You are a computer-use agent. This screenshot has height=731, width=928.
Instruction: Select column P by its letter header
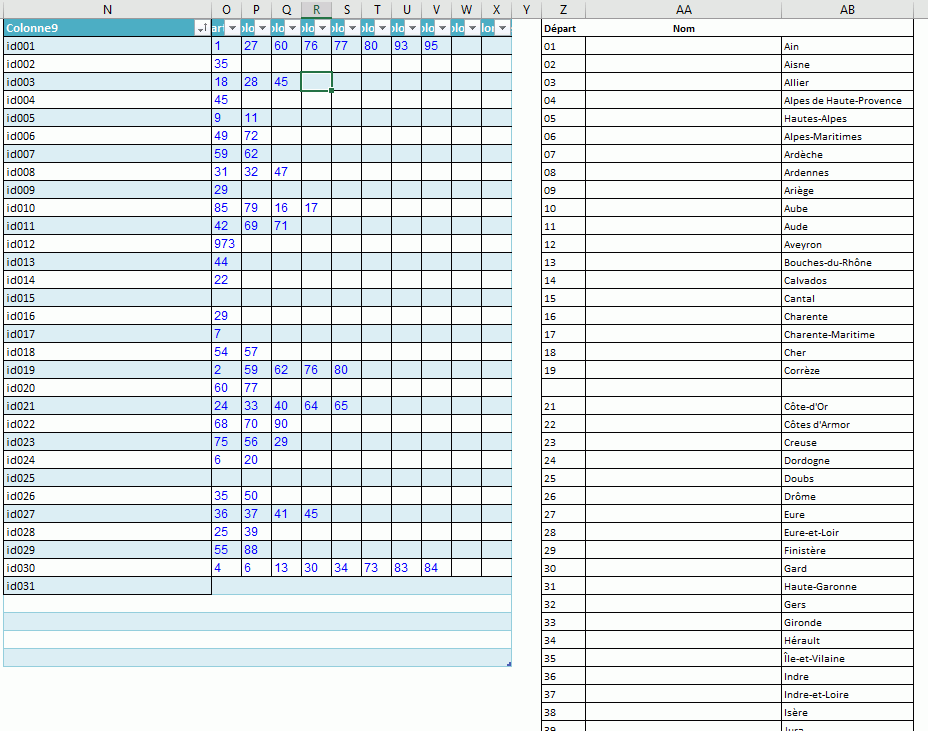256,9
